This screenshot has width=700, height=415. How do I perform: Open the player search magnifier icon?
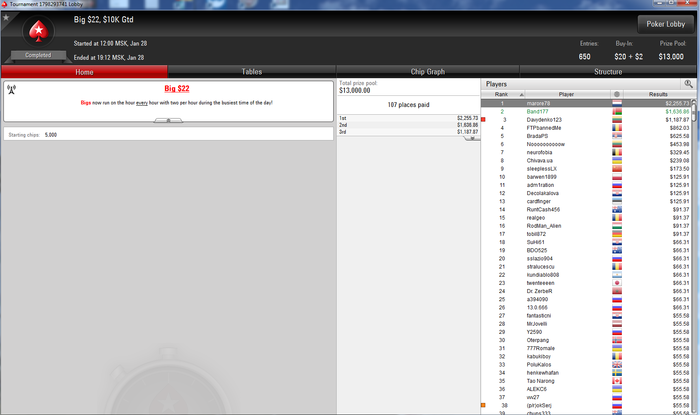click(688, 84)
